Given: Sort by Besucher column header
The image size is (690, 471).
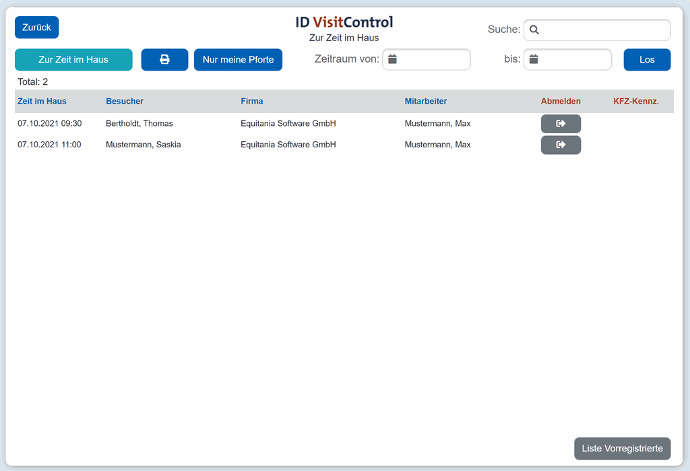Looking at the screenshot, I should 125,101.
